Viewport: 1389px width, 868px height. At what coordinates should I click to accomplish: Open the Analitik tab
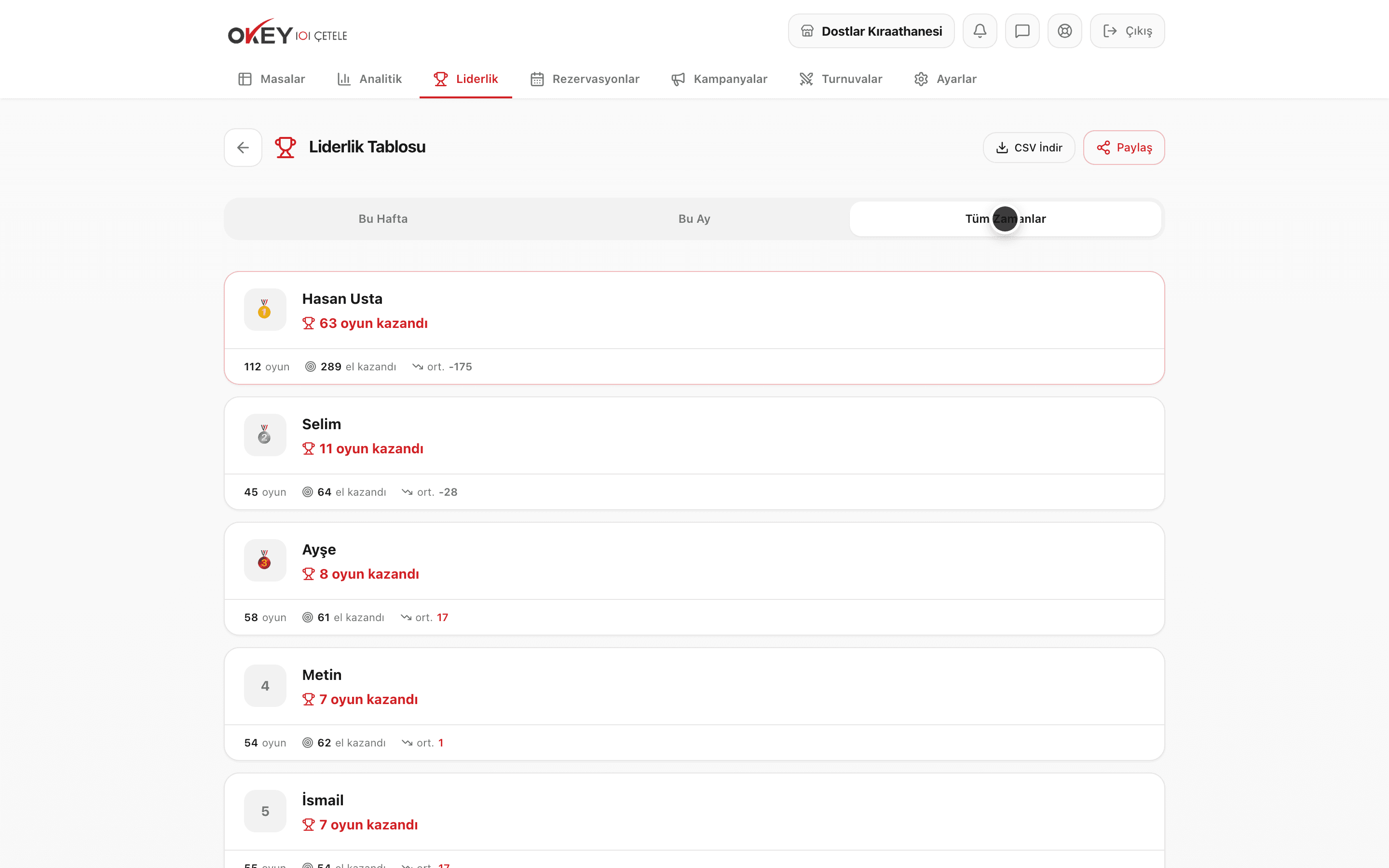click(369, 79)
